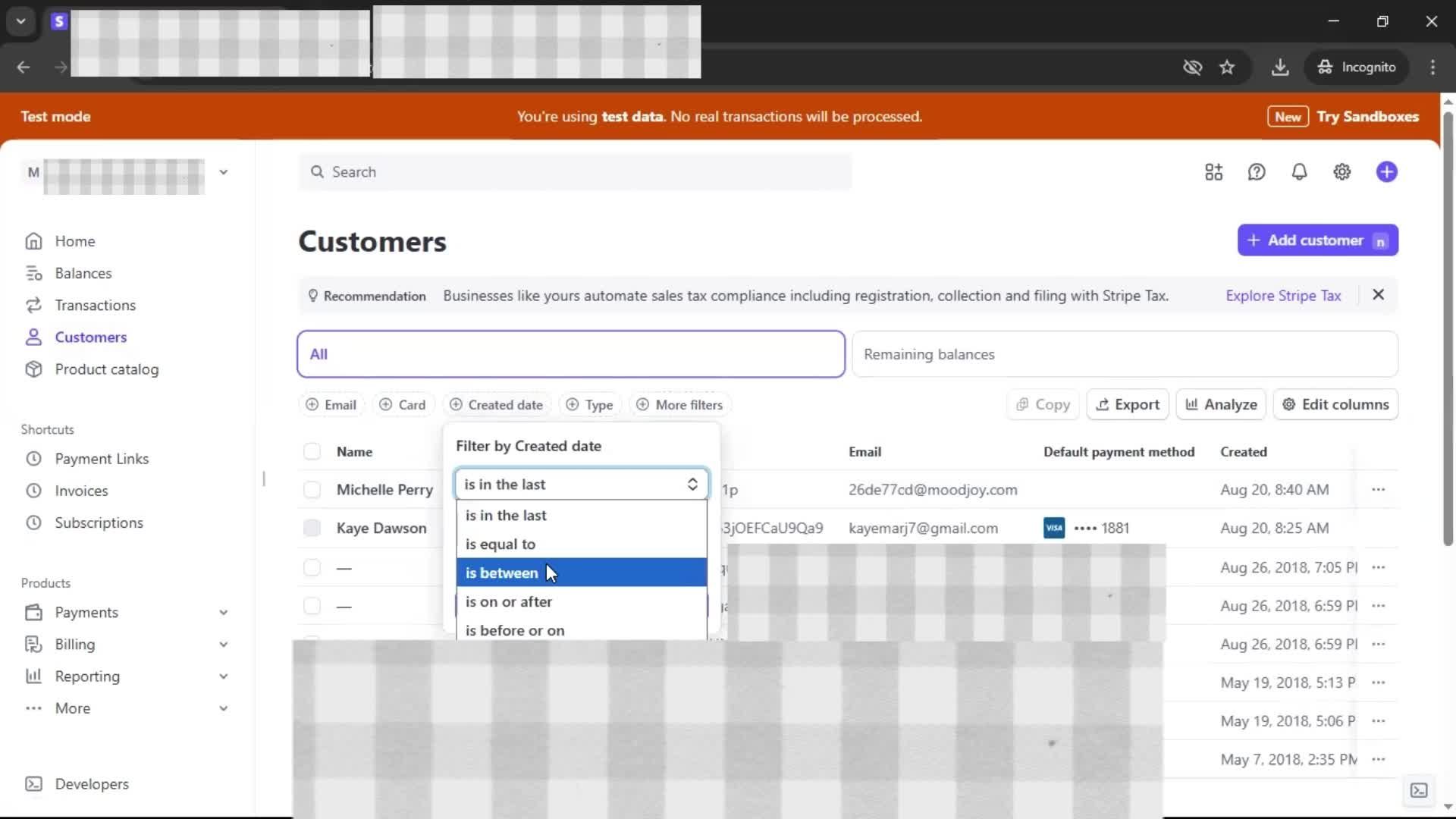Open the 'is in the last' condition dropdown

coord(581,485)
